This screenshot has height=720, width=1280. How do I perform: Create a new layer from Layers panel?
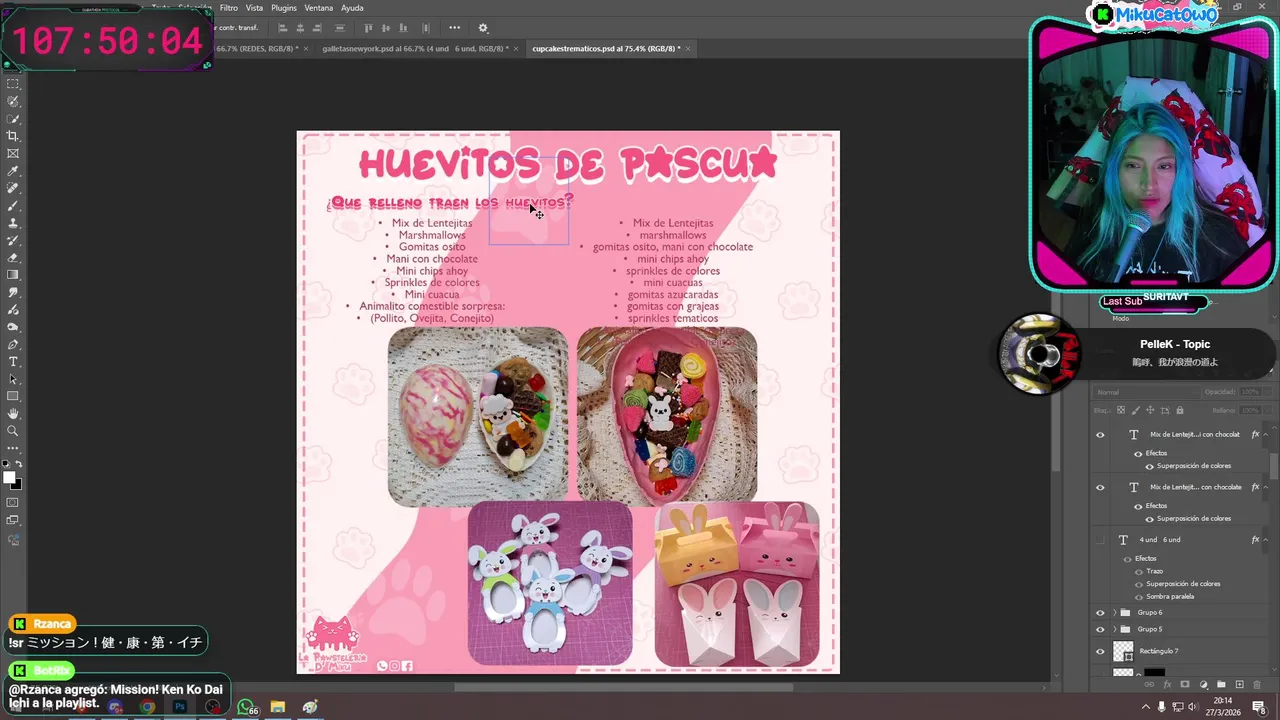(1239, 685)
